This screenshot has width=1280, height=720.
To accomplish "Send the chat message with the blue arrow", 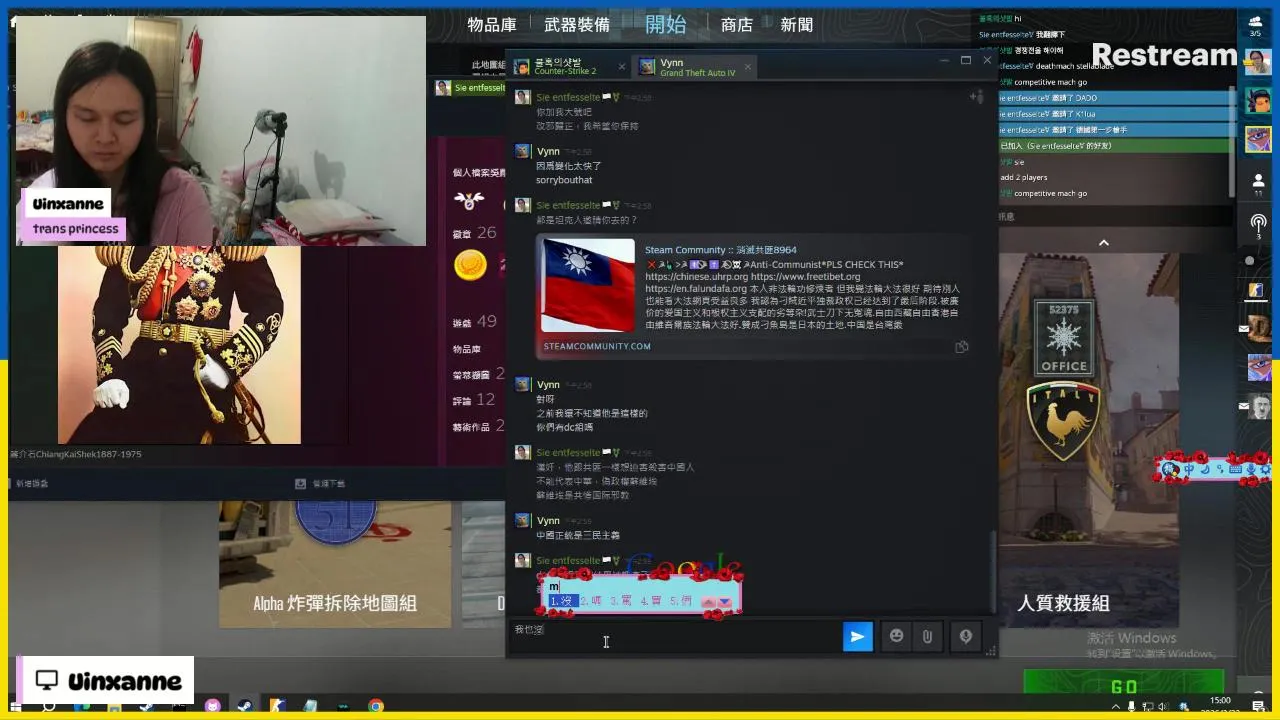I will pos(857,636).
